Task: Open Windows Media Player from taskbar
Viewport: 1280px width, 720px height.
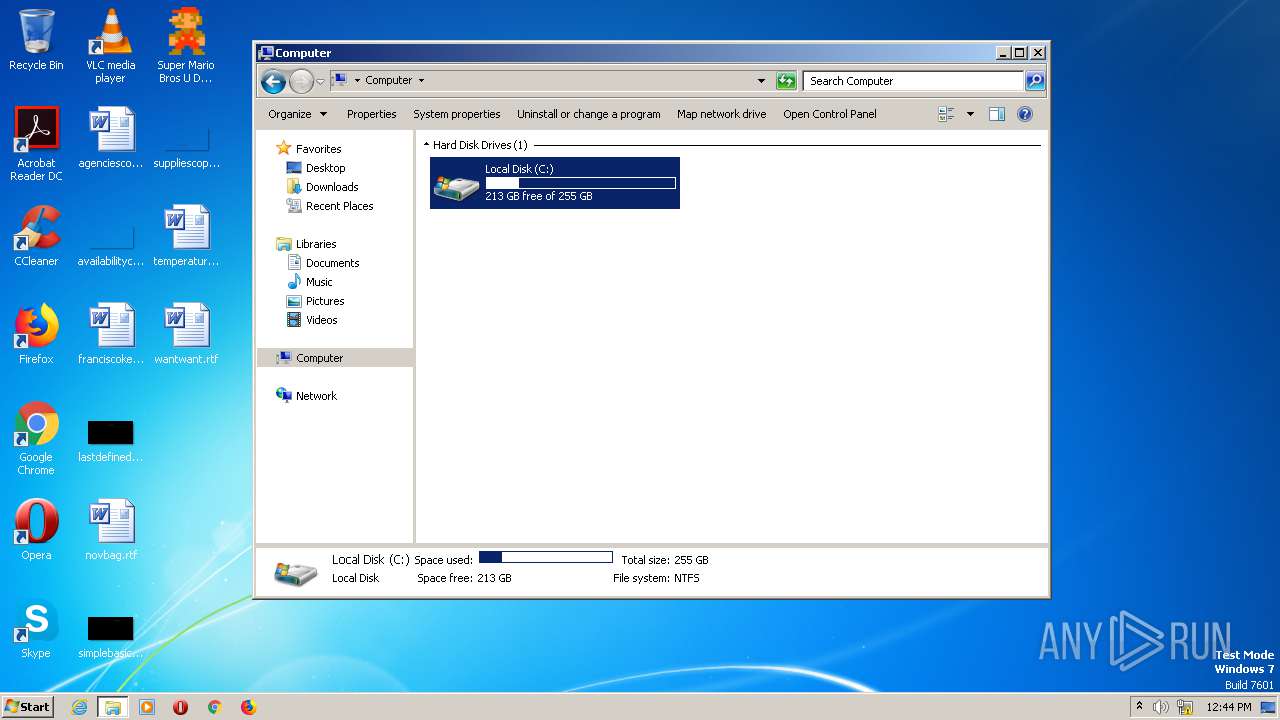Action: click(x=147, y=707)
